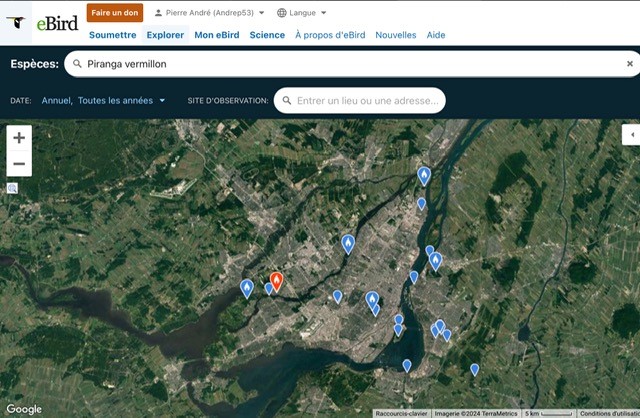This screenshot has width=640, height=418.
Task: Click the eBird logo
Action: click(42, 22)
